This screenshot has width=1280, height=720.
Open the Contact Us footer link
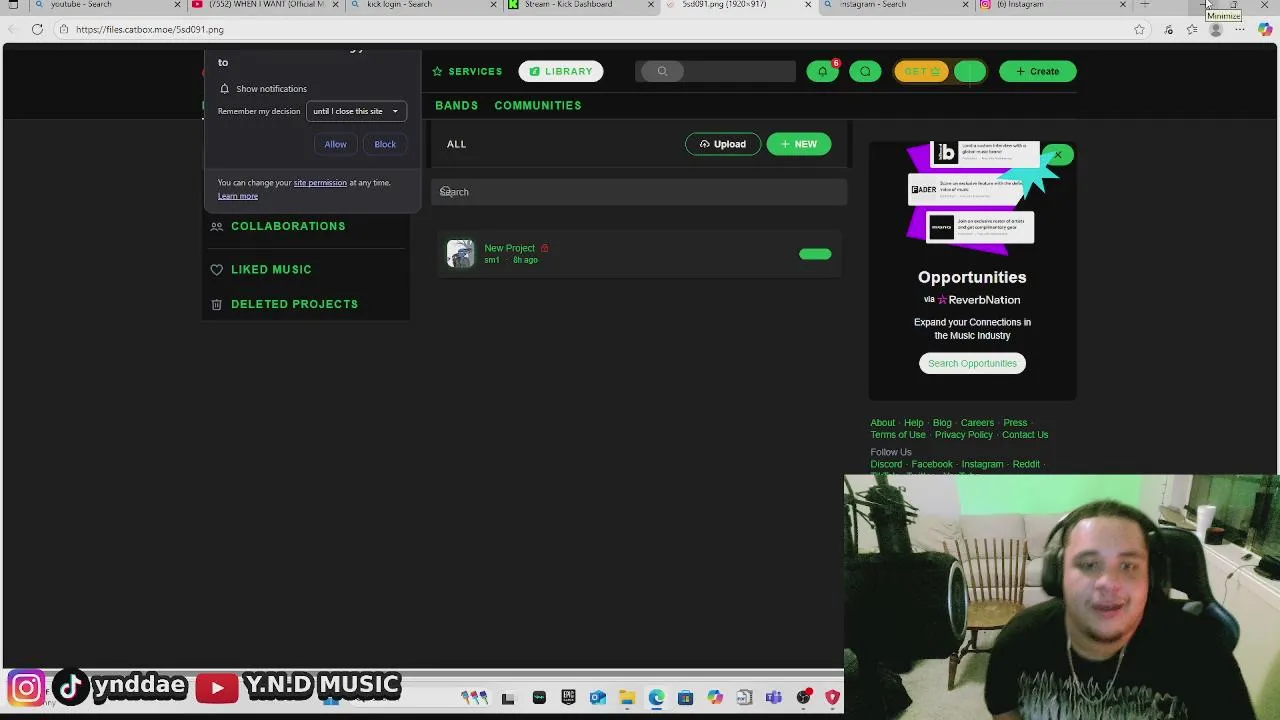1025,435
